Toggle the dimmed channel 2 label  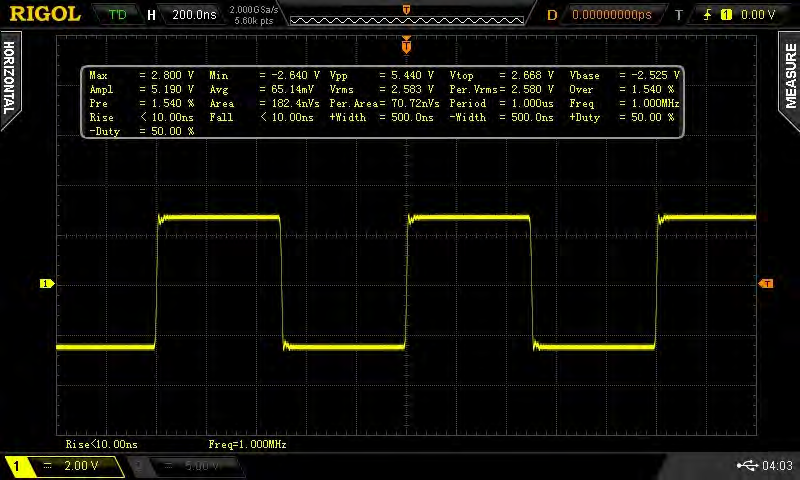point(139,466)
